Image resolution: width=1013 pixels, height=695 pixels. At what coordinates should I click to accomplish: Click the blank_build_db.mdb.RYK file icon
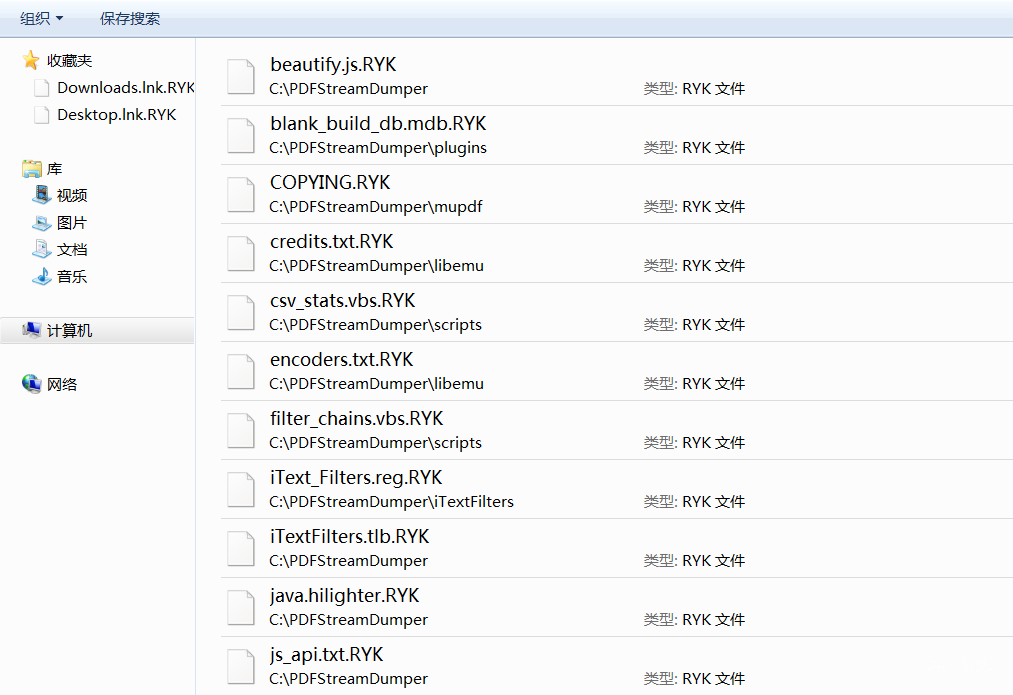coord(241,135)
